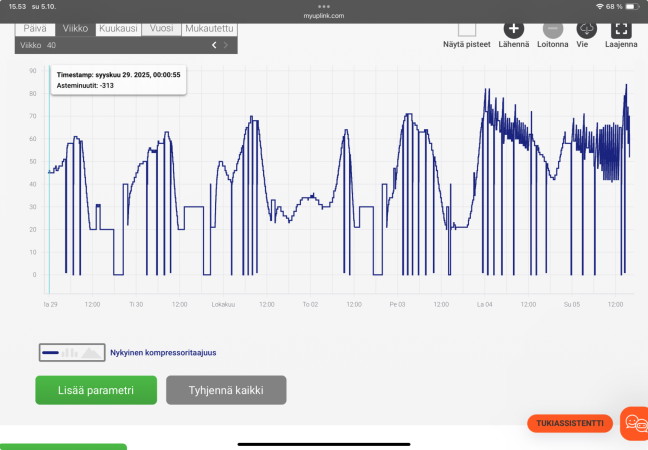The height and width of the screenshot is (450, 648).
Task: Open the Tukiassistentti support button
Action: pos(569,423)
